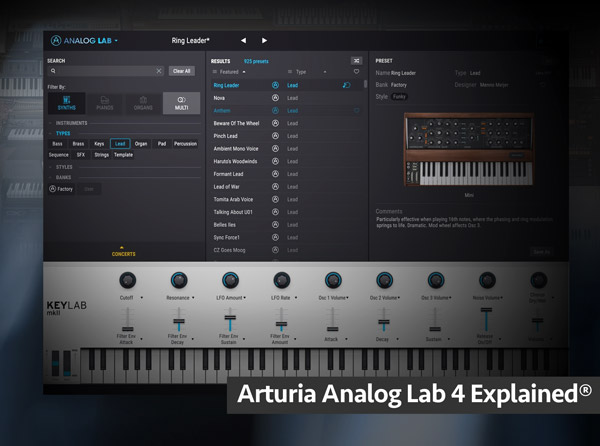The height and width of the screenshot is (446, 600).
Task: Toggle the Sequence type filter
Action: (x=59, y=155)
